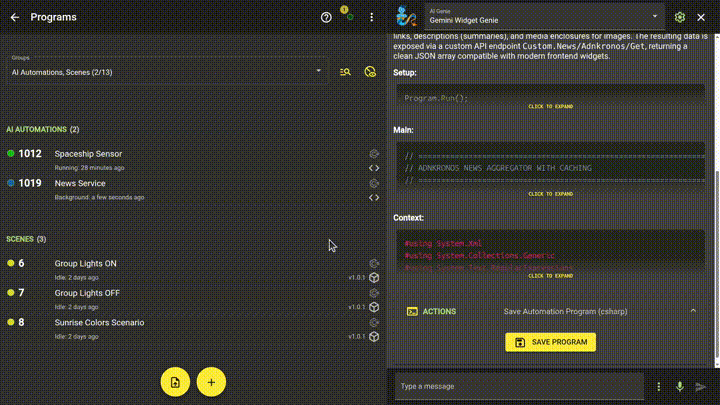720x405 pixels.
Task: Select the News Service program row
Action: click(x=193, y=189)
